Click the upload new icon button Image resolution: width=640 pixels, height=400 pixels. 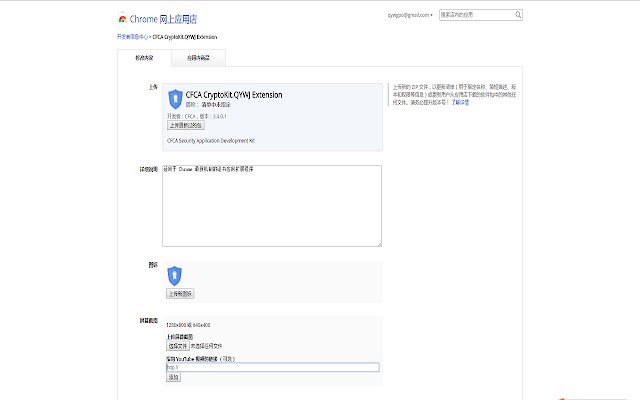coord(180,293)
